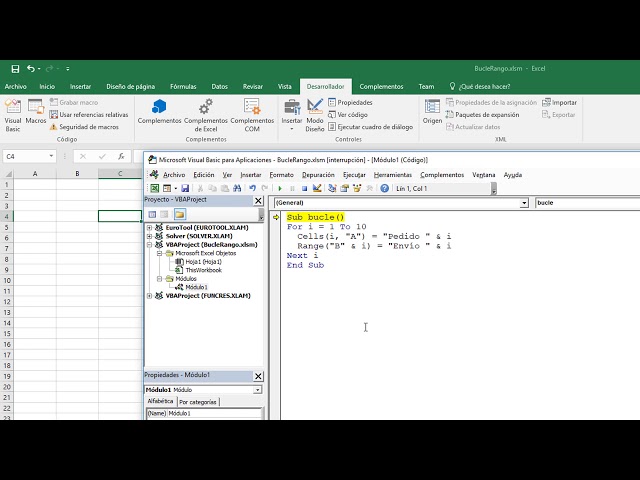Open Depuración menu in VBA editor
This screenshot has width=640, height=480.
tap(318, 175)
